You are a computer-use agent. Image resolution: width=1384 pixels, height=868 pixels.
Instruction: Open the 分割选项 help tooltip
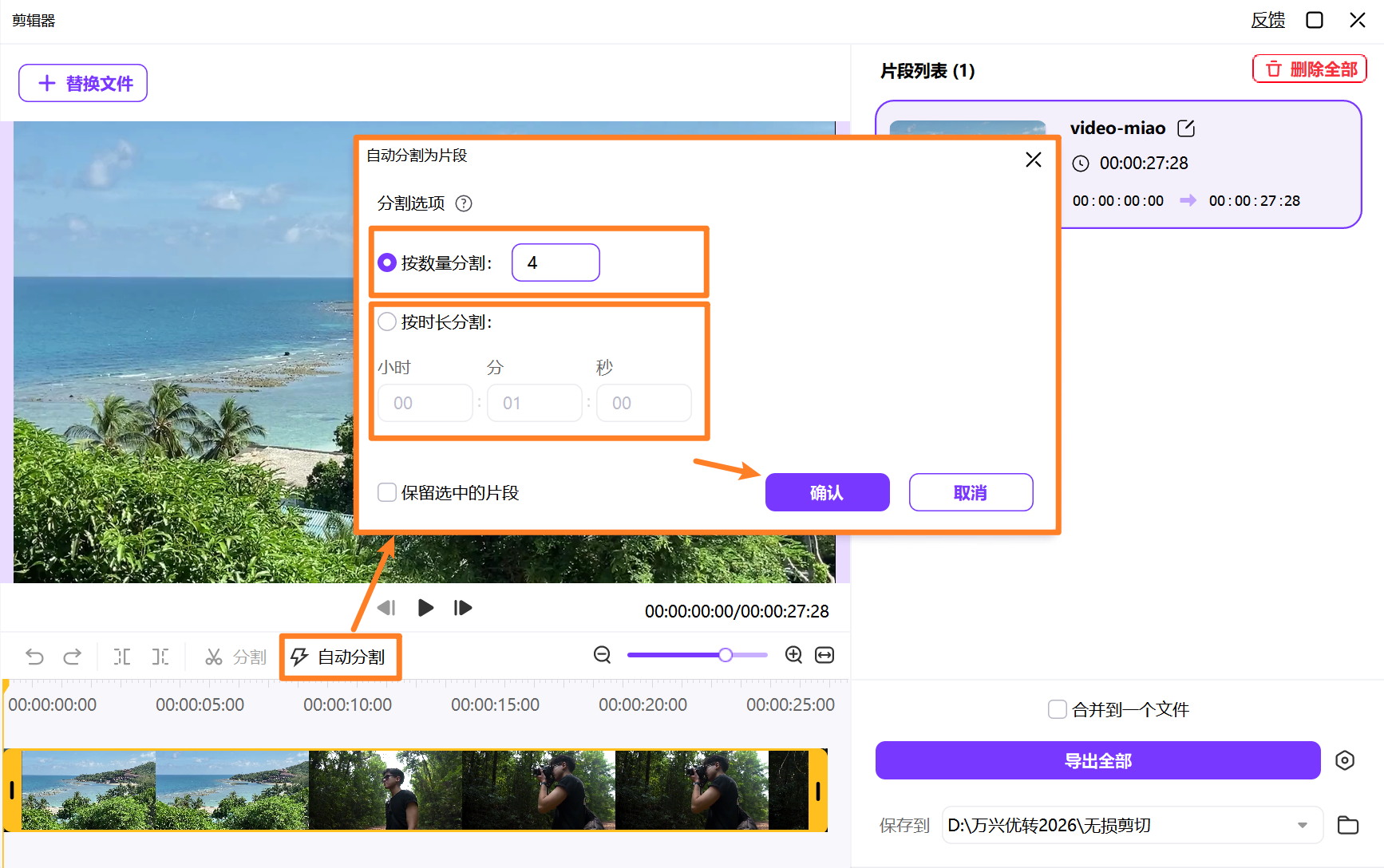pyautogui.click(x=464, y=203)
